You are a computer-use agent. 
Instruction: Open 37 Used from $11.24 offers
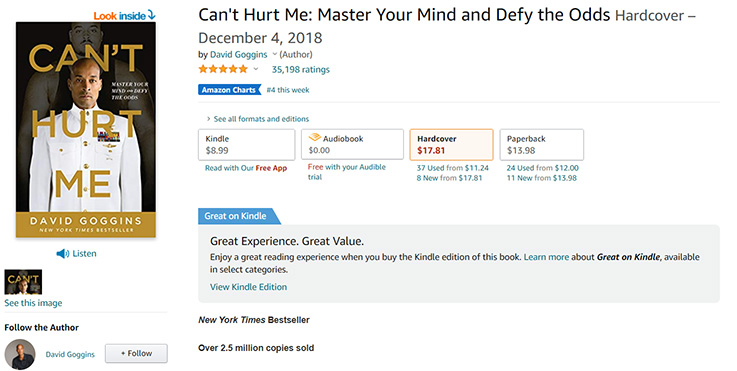453,168
